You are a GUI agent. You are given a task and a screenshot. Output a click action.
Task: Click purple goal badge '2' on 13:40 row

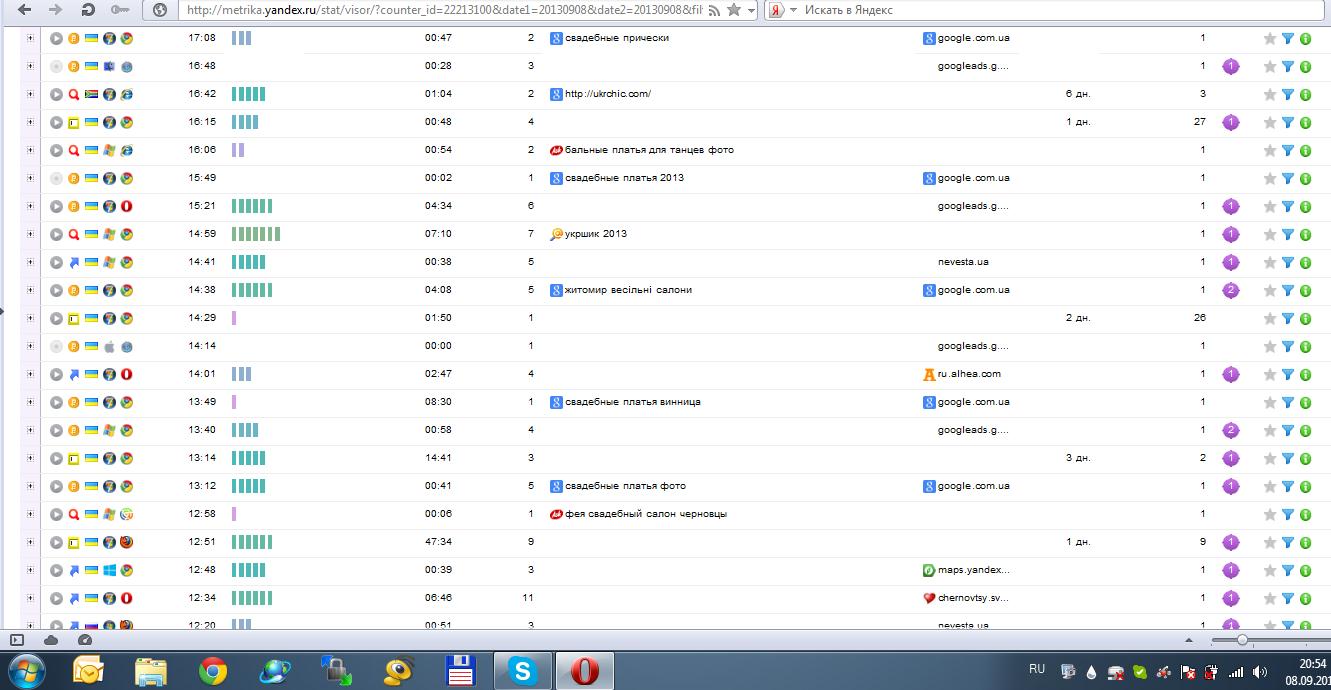1231,430
